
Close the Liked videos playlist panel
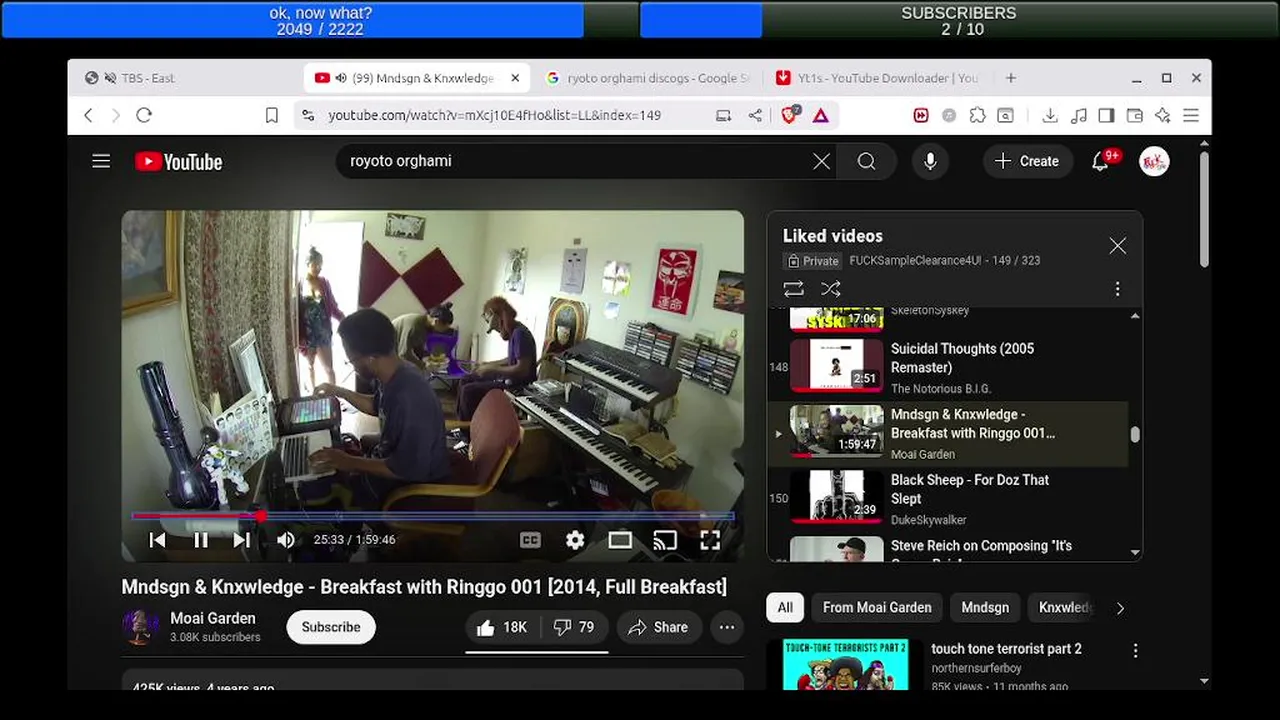[1117, 246]
